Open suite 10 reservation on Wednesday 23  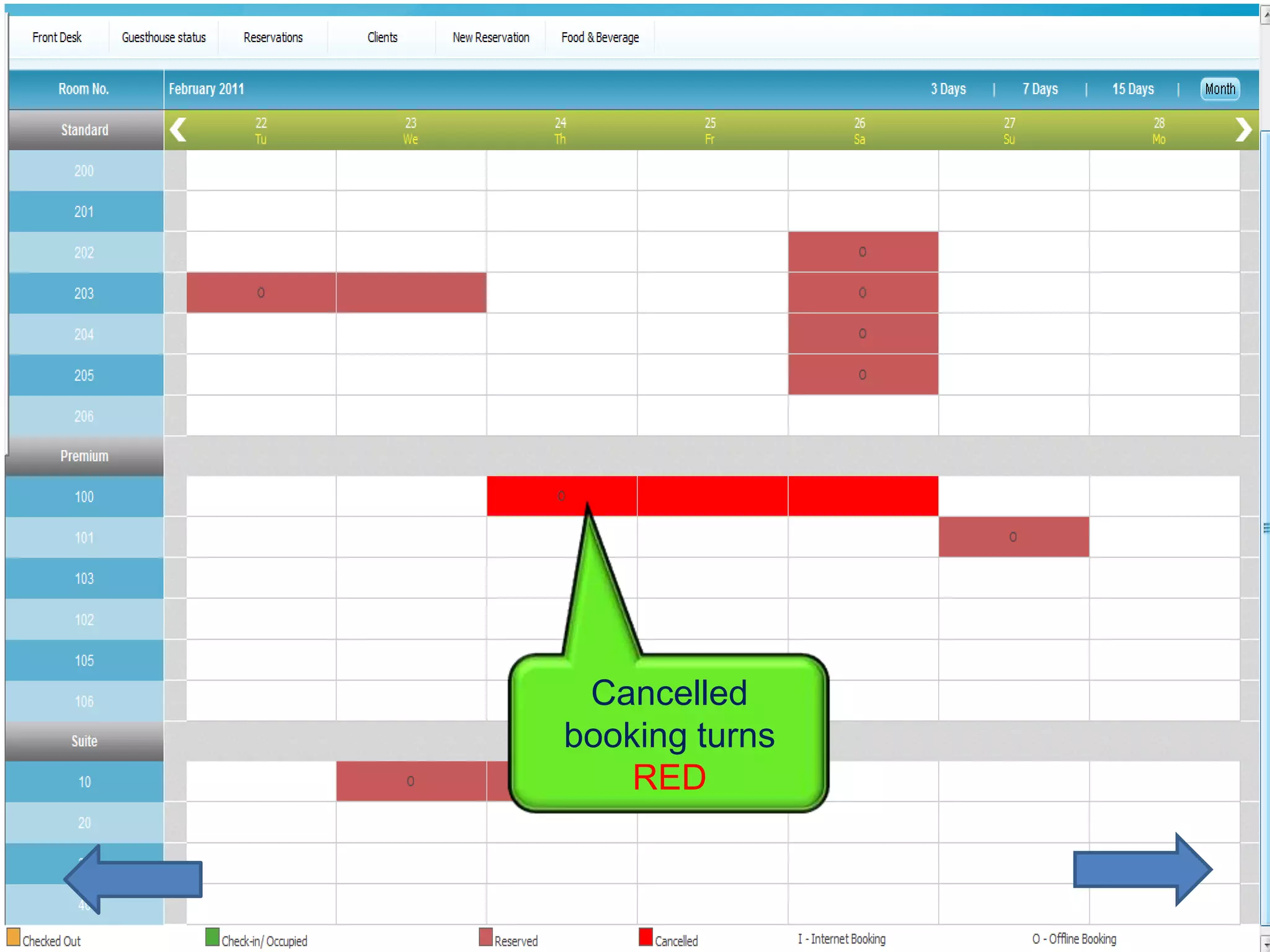pos(411,781)
